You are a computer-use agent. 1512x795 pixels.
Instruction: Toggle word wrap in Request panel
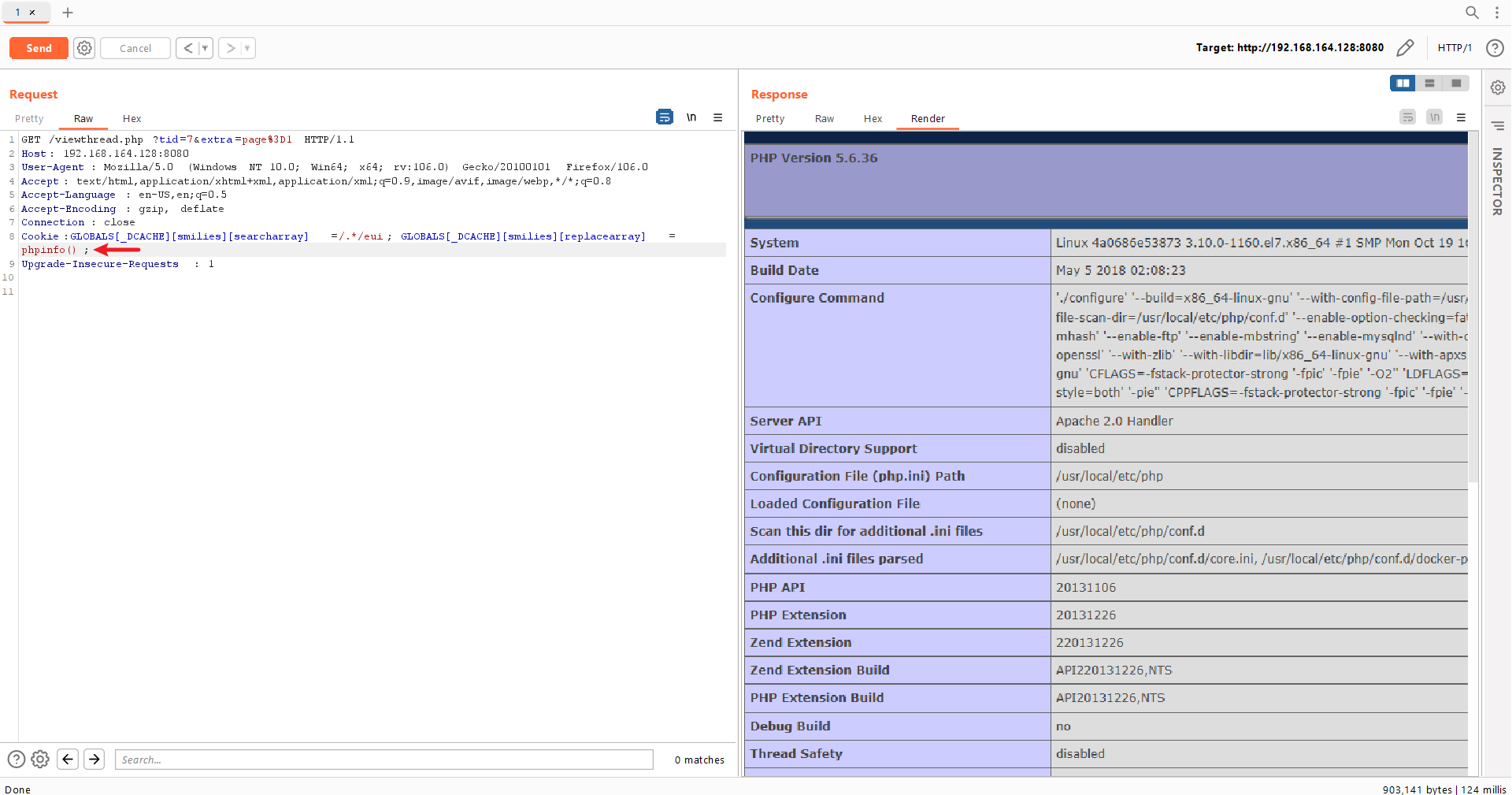tap(664, 117)
